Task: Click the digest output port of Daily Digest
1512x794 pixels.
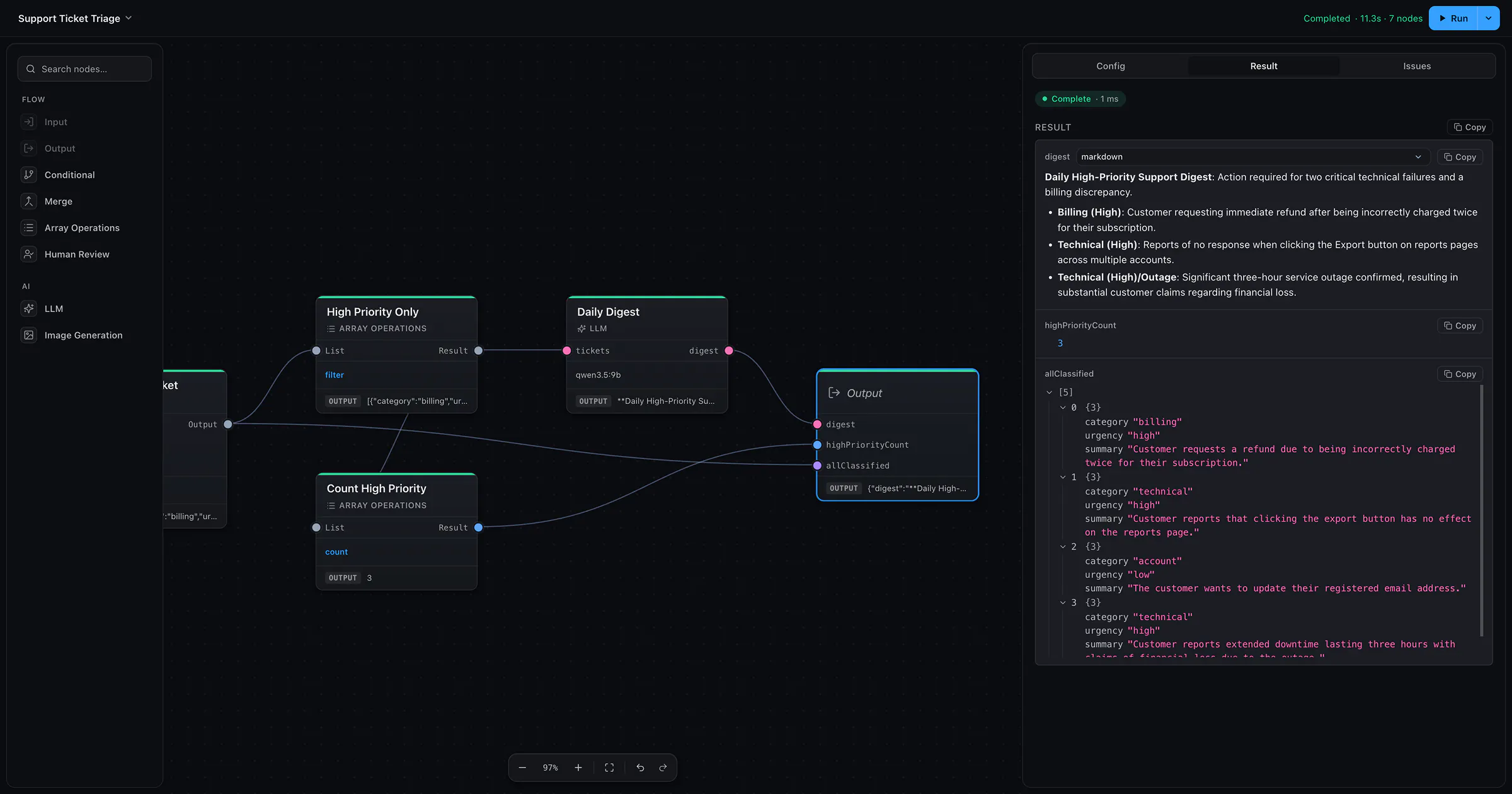Action: 729,350
